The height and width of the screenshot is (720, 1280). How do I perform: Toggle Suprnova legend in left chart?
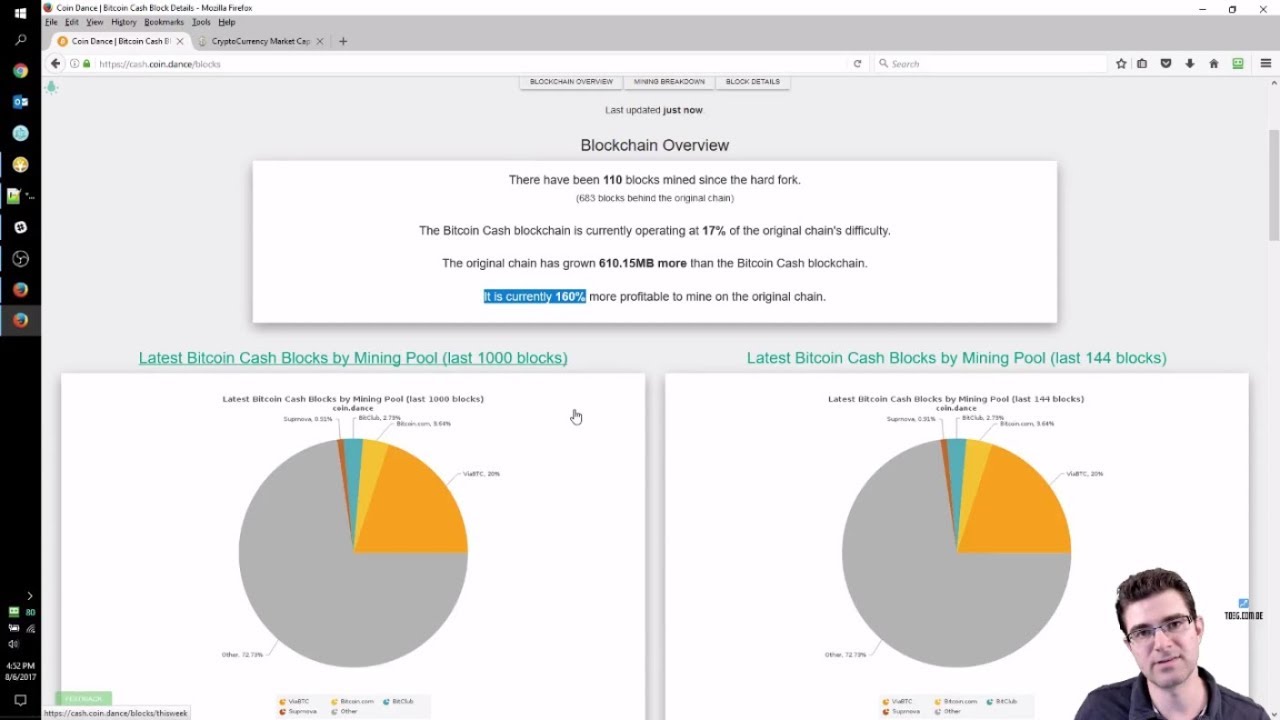pyautogui.click(x=298, y=711)
